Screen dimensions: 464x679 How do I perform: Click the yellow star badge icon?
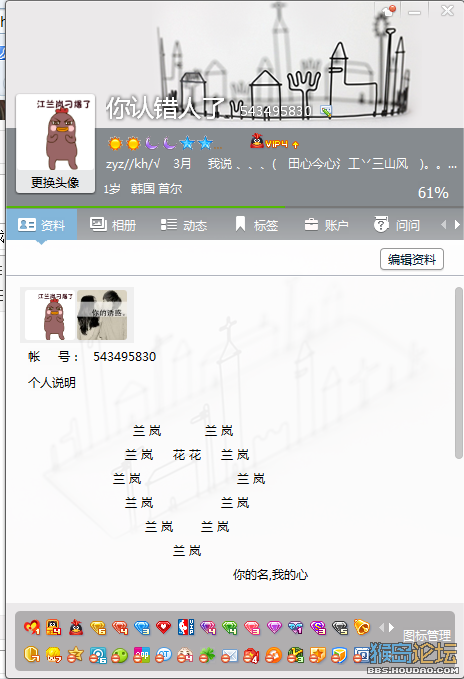tap(75, 655)
